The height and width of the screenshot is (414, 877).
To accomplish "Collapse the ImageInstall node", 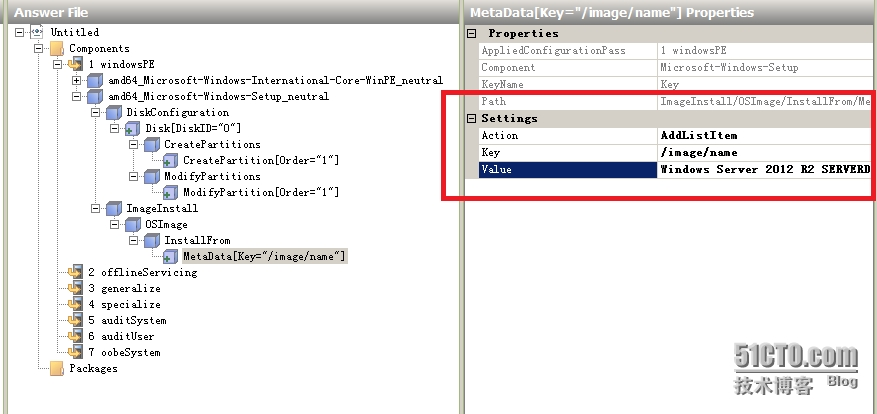I will pyautogui.click(x=96, y=209).
